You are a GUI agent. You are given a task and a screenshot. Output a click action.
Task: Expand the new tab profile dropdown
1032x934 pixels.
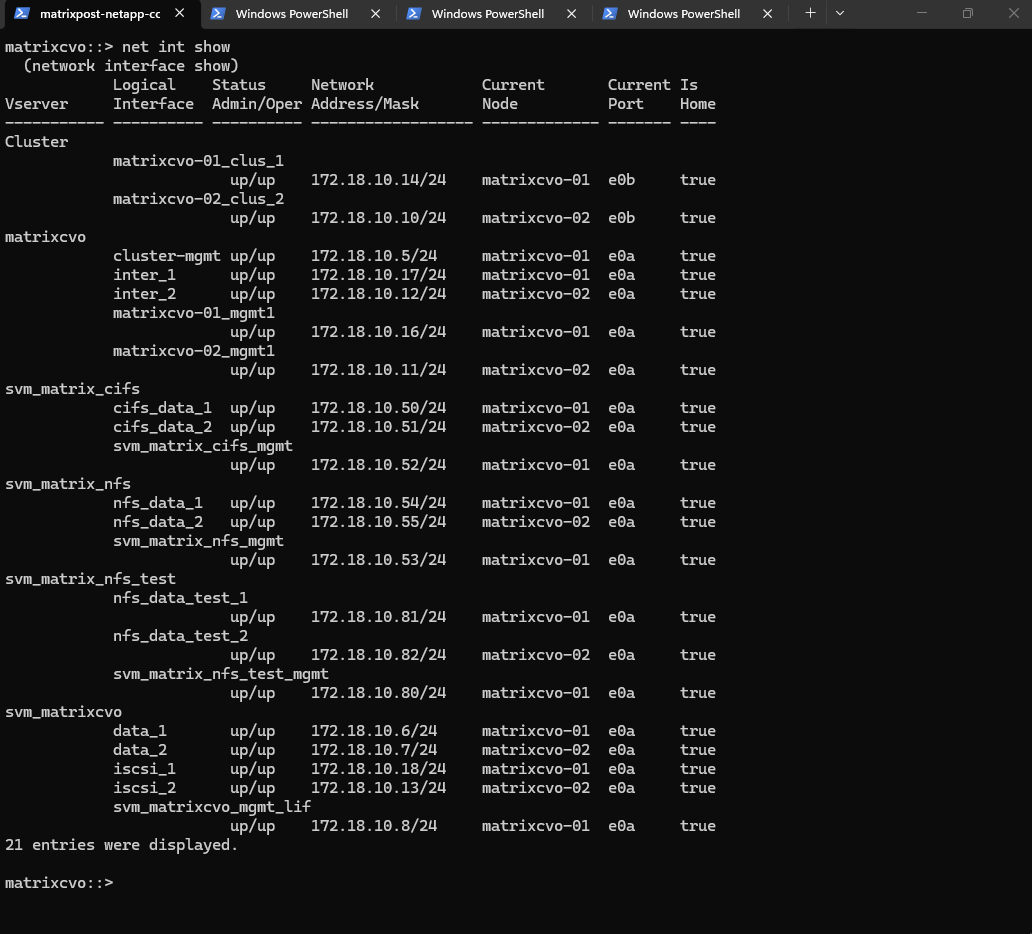(840, 14)
